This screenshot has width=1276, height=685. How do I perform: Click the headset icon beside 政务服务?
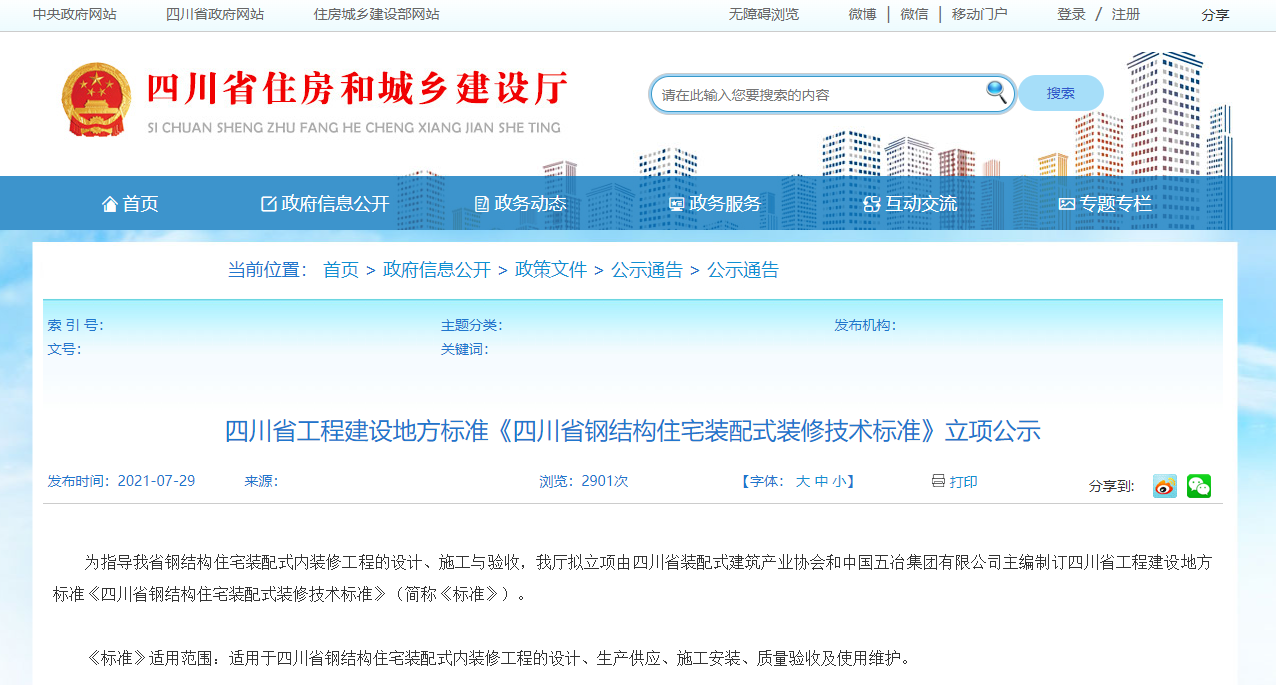pyautogui.click(x=676, y=203)
